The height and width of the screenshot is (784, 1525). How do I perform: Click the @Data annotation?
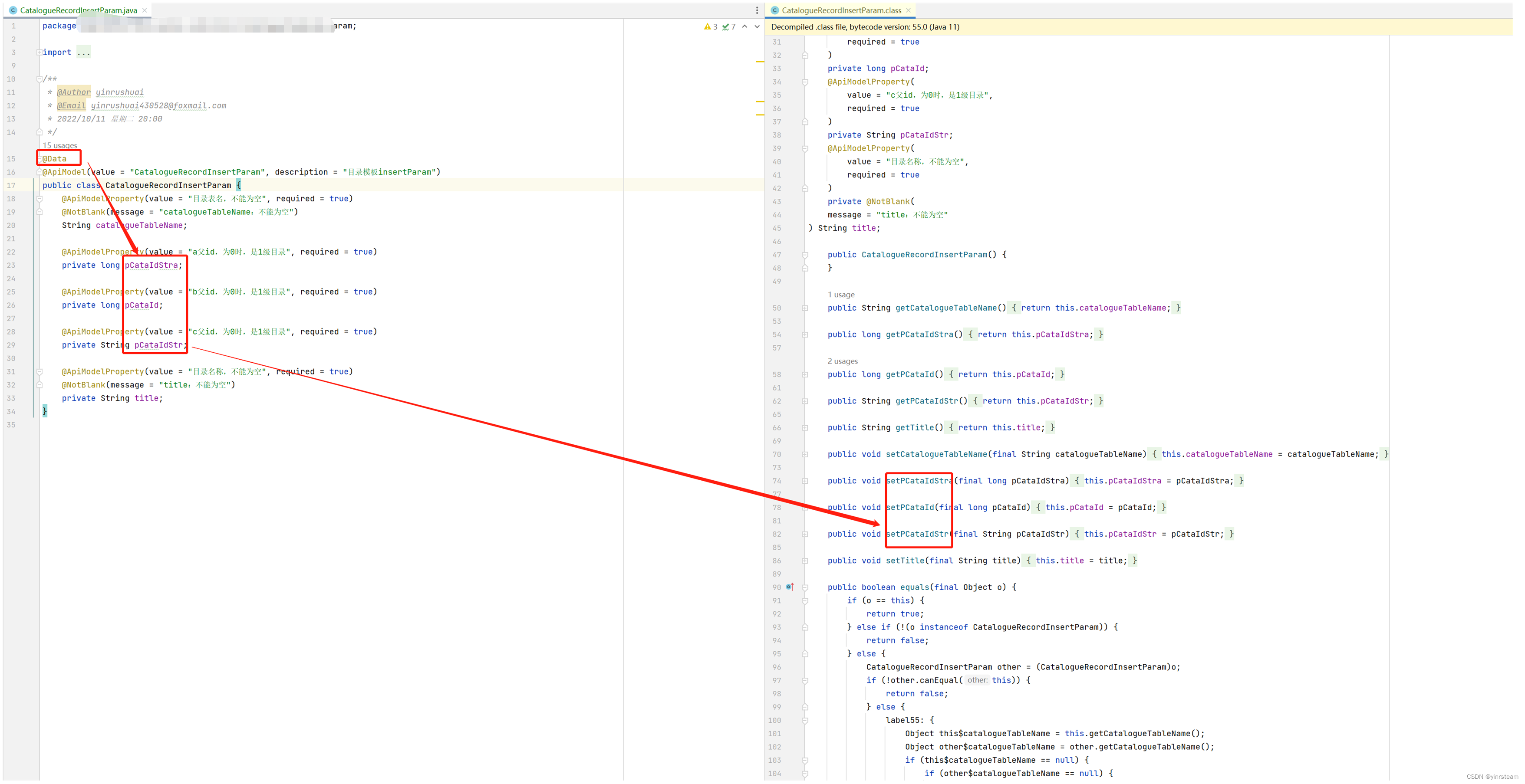[54, 158]
